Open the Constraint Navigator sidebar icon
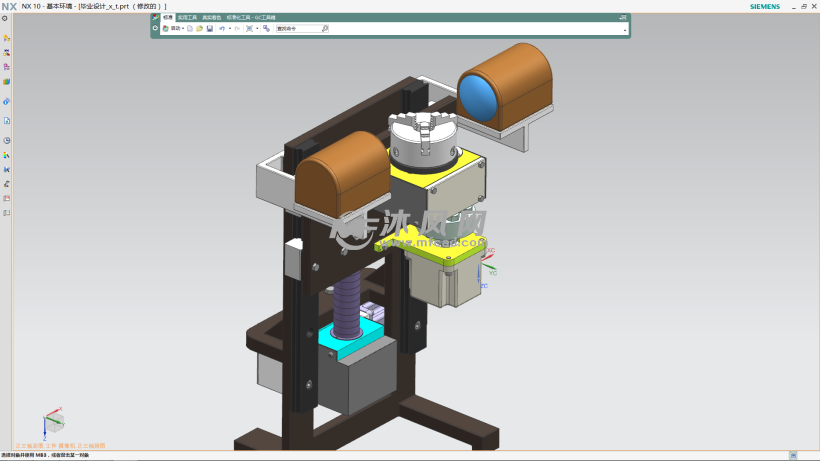820x461 pixels. coord(6,52)
